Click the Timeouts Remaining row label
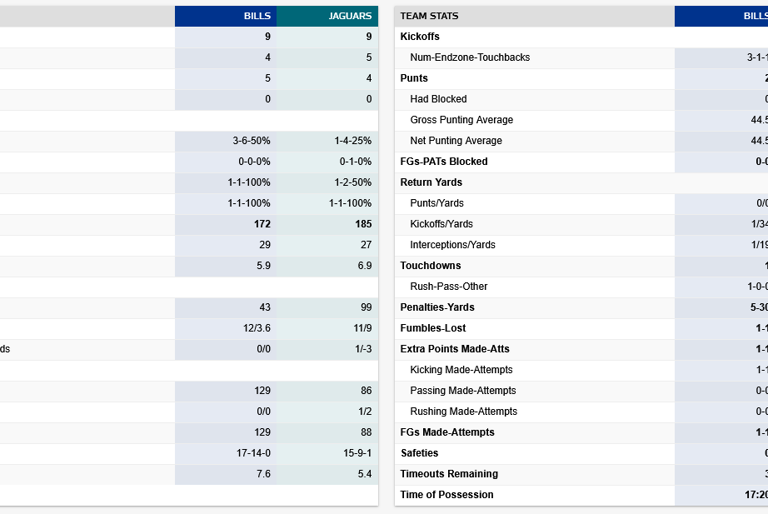Screen dimensions: 768x514 [448, 474]
